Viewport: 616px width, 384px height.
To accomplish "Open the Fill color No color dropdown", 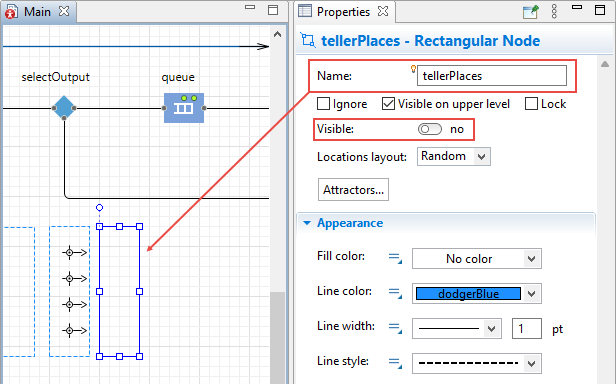I will [477, 259].
